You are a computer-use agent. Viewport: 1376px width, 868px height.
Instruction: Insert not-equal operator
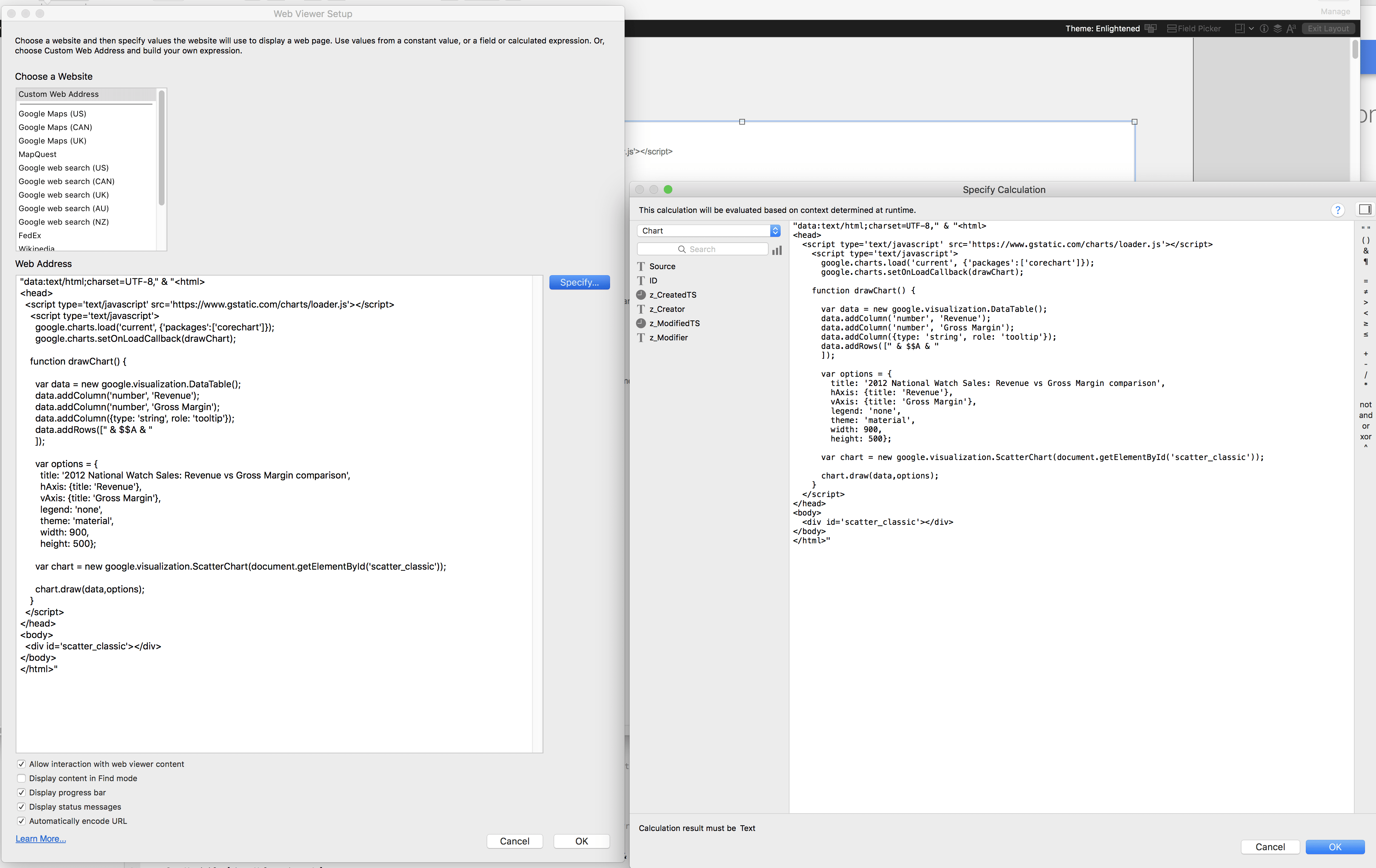click(x=1365, y=292)
